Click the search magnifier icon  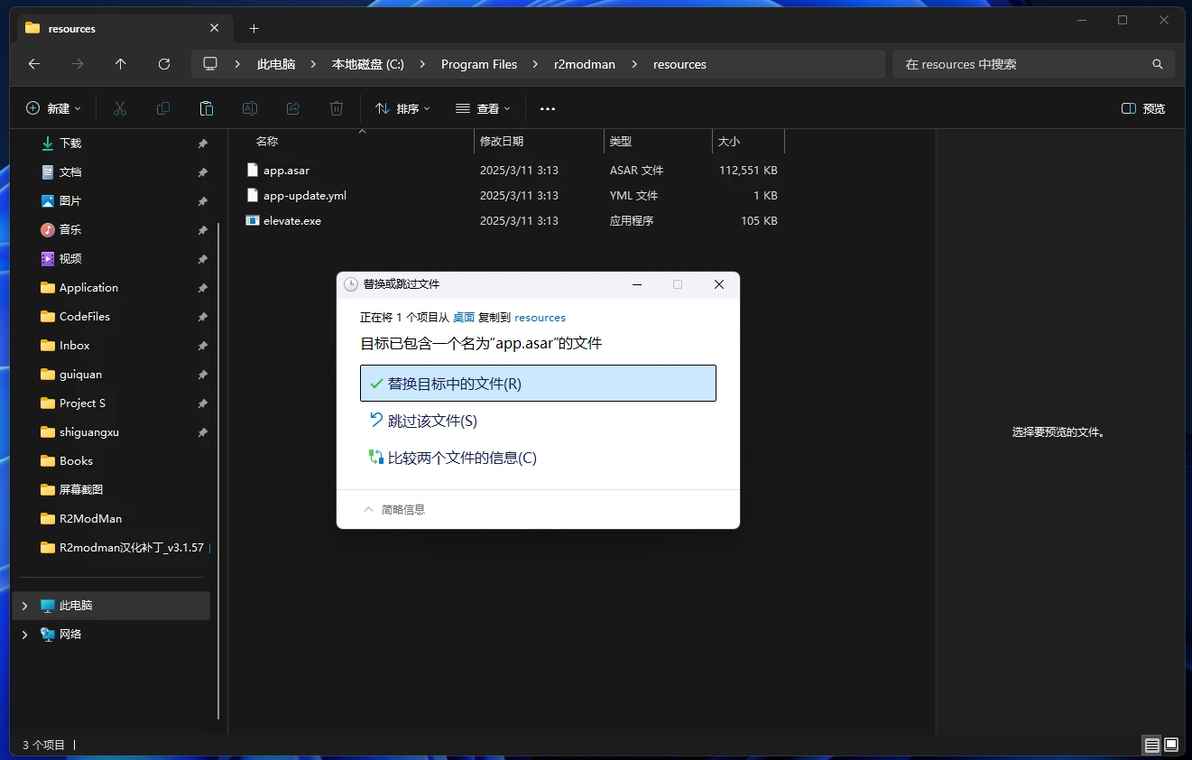click(1157, 65)
